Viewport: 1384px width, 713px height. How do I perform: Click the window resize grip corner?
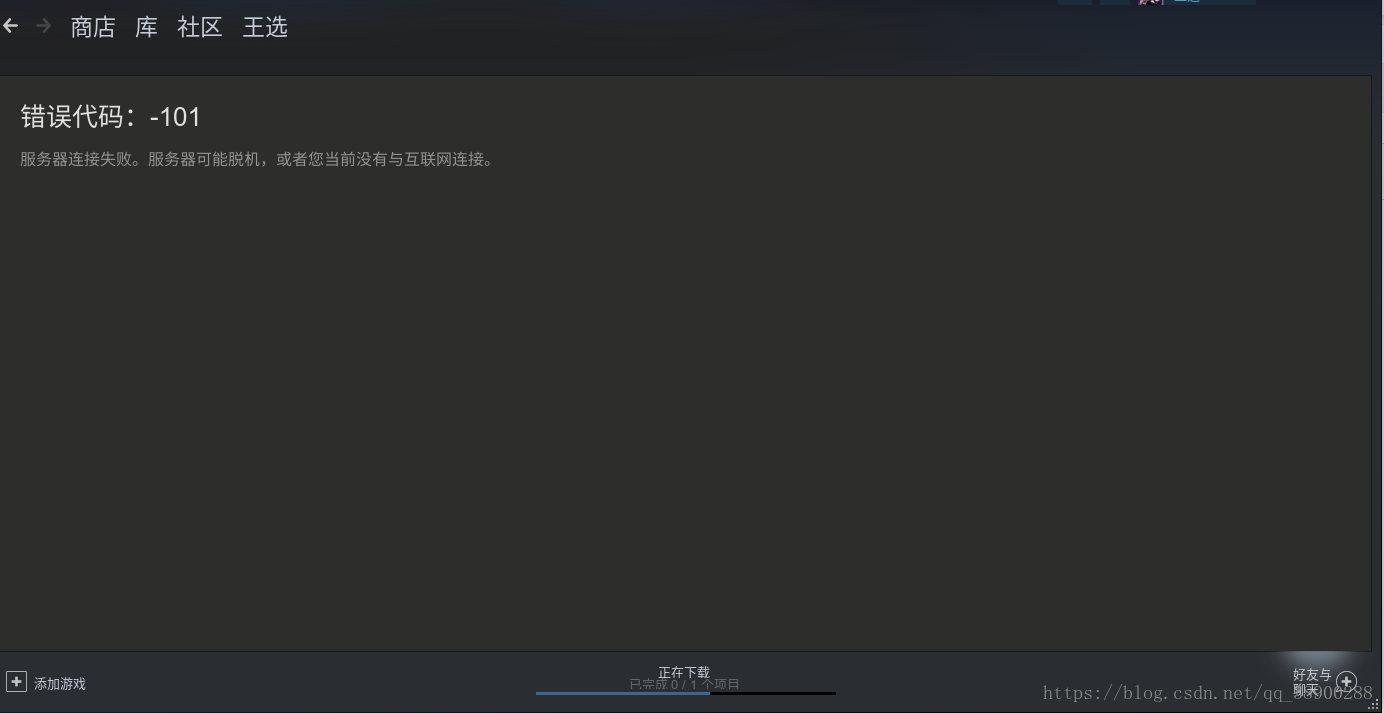pyautogui.click(x=1374, y=704)
